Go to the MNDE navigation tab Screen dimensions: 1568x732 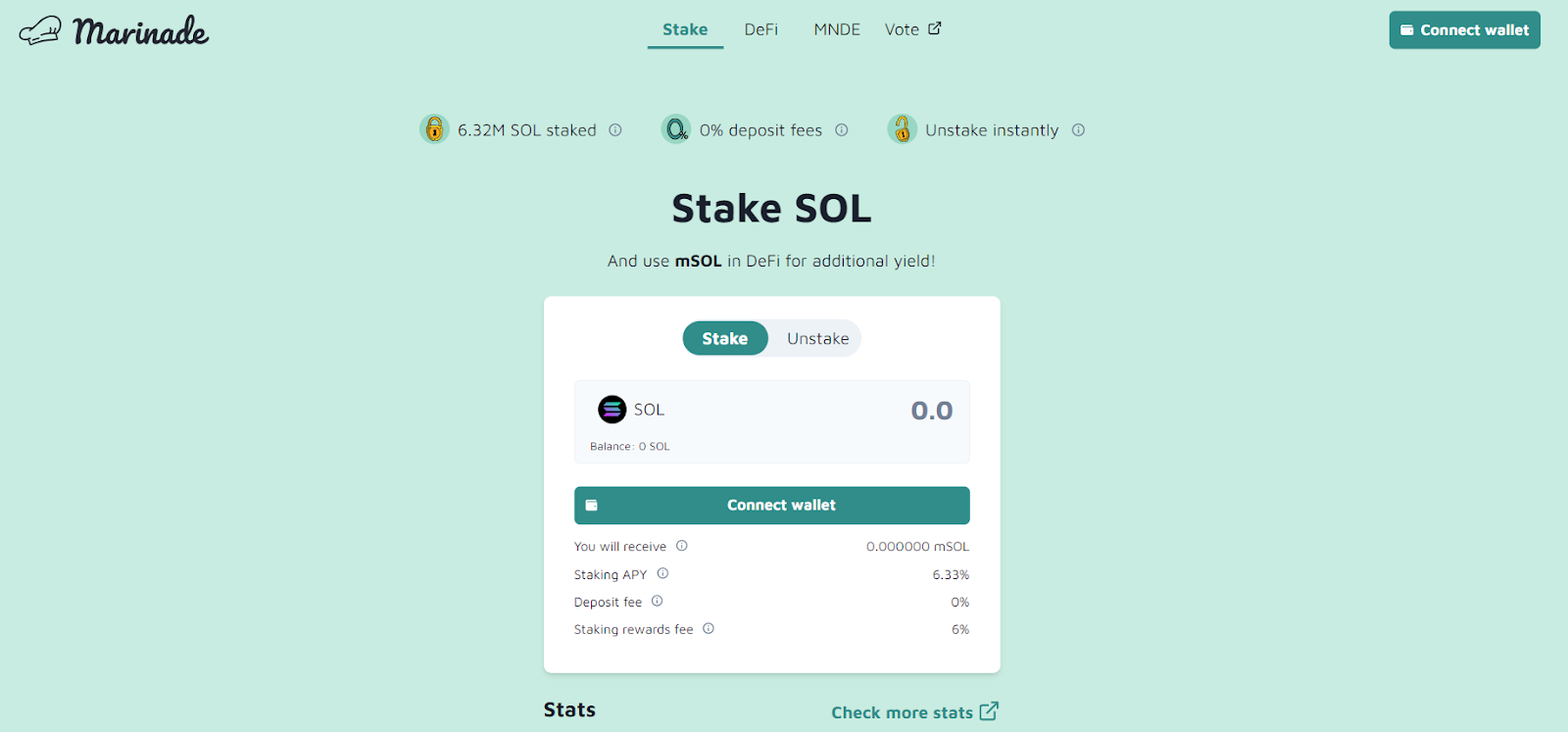[837, 29]
